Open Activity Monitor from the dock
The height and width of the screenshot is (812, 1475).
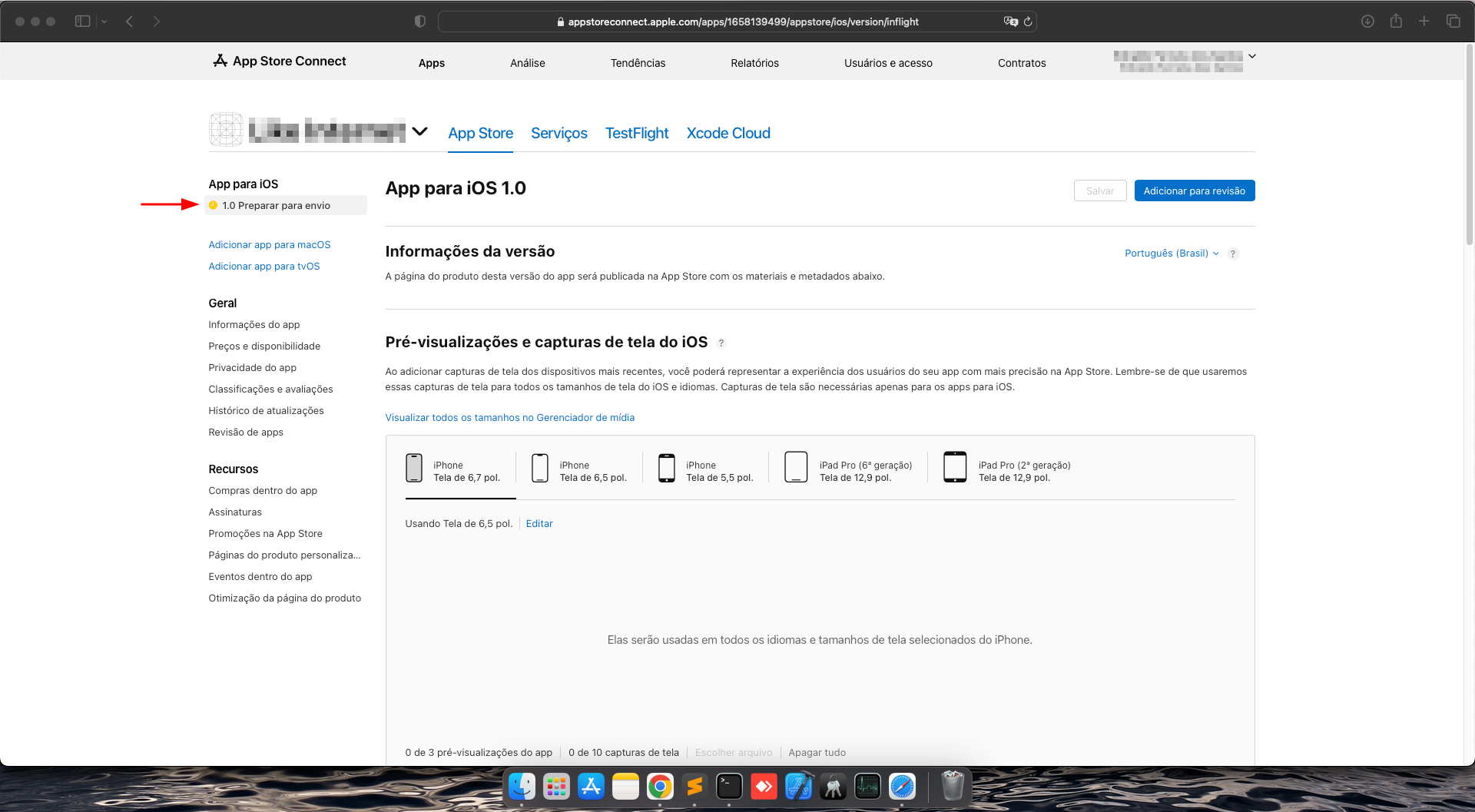[867, 787]
